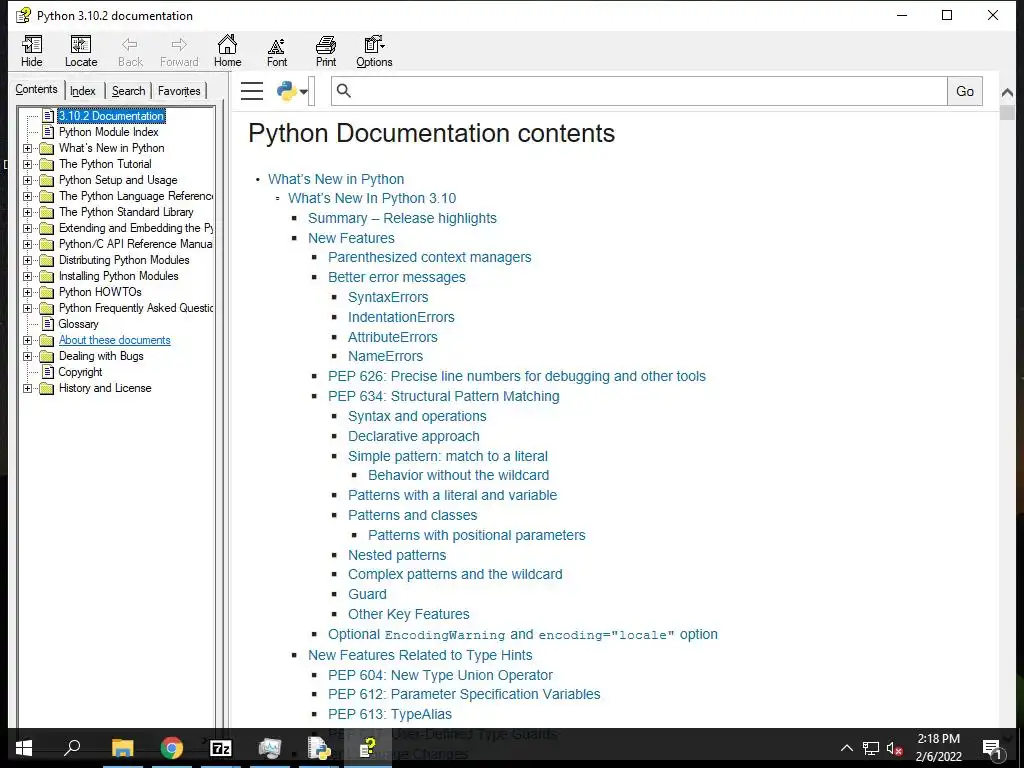Click the Python logo dropdown
The image size is (1024, 768).
click(292, 91)
